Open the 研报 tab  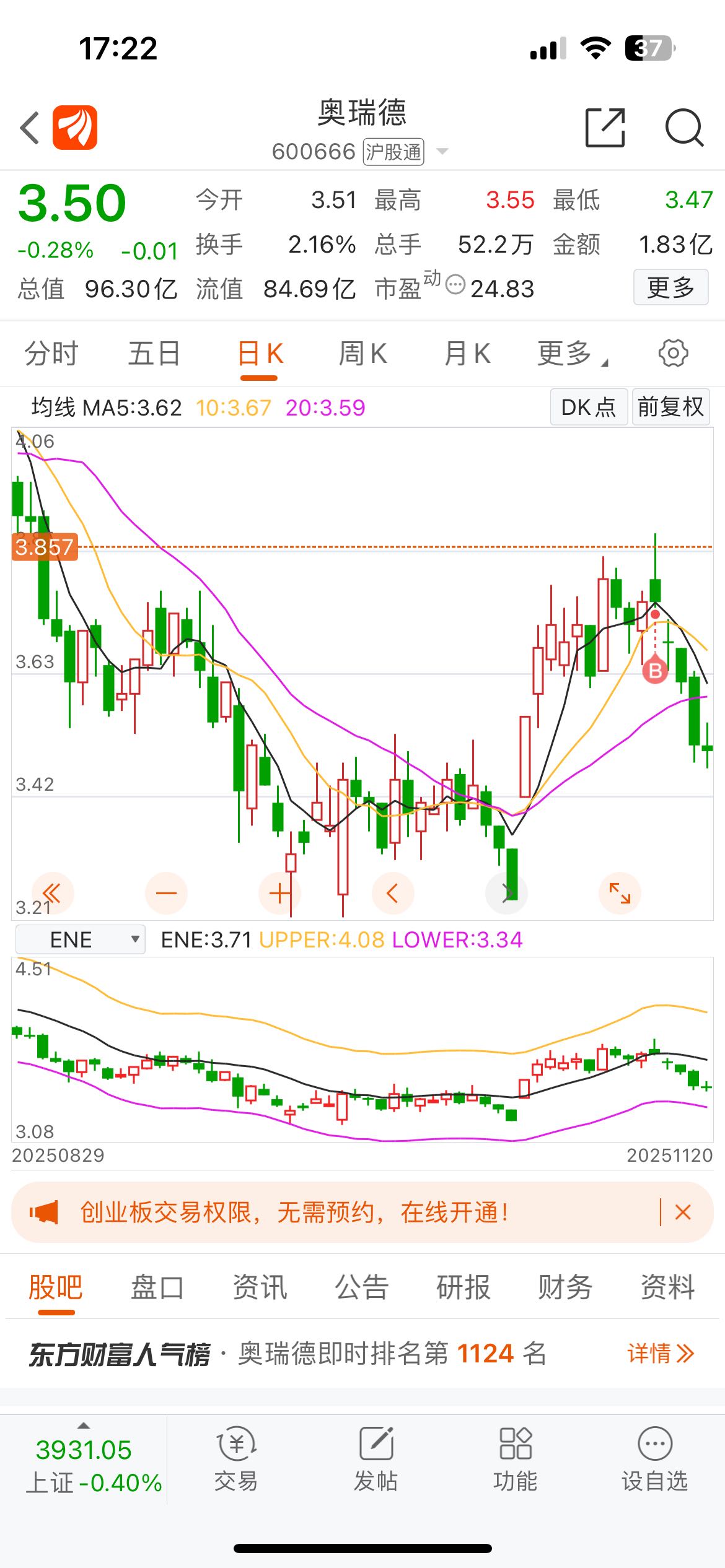464,1287
